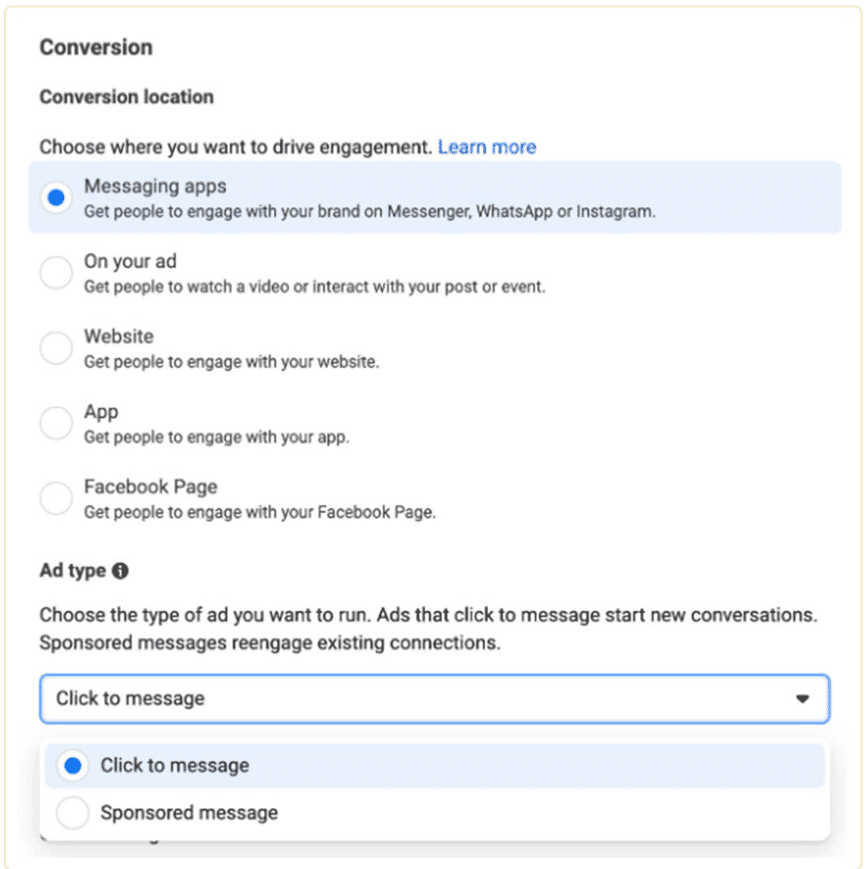Click the Facebook Page description text
The image size is (865, 869).
tap(260, 512)
